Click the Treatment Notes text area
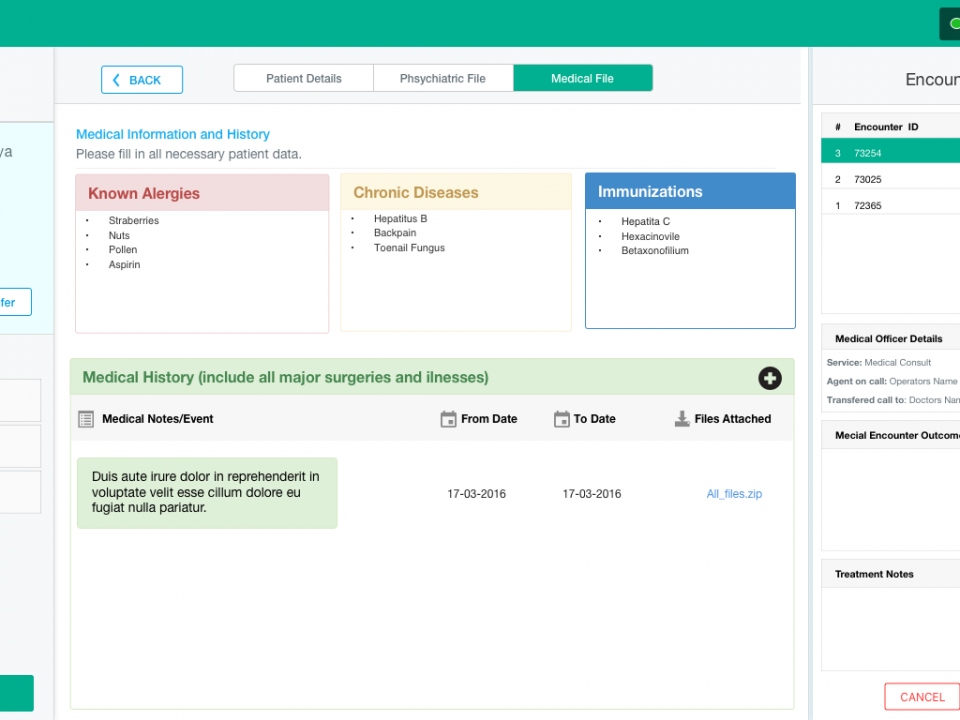The image size is (960, 720). pos(890,628)
